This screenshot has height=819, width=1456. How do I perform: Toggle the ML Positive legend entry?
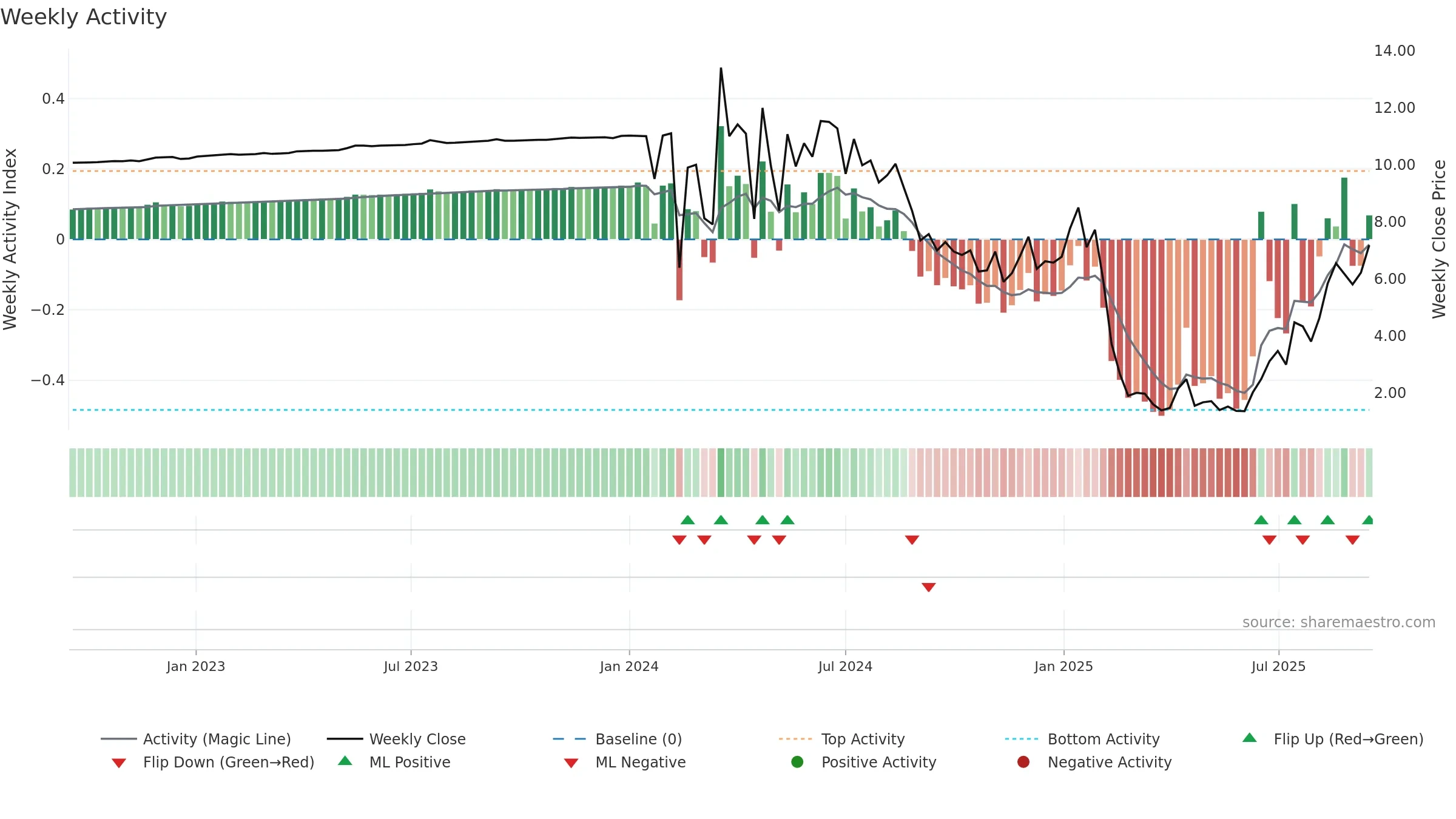(394, 762)
